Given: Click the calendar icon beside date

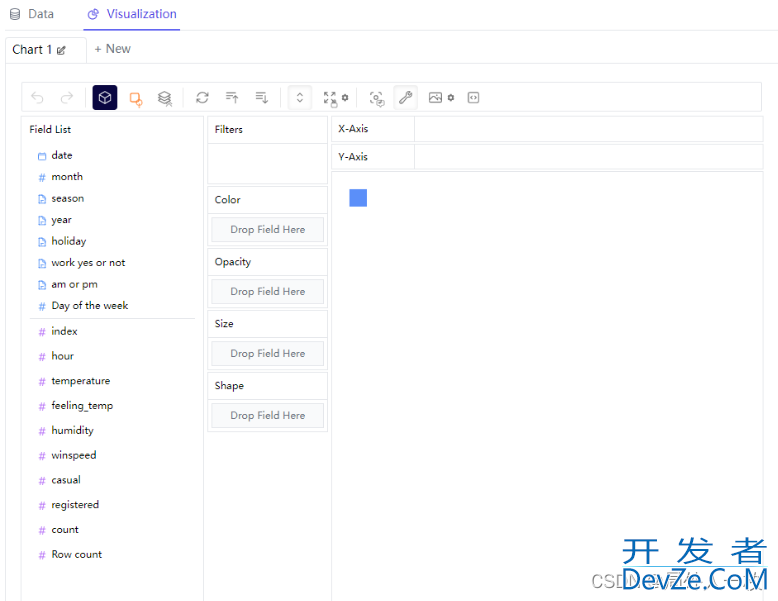Looking at the screenshot, I should 42,156.
